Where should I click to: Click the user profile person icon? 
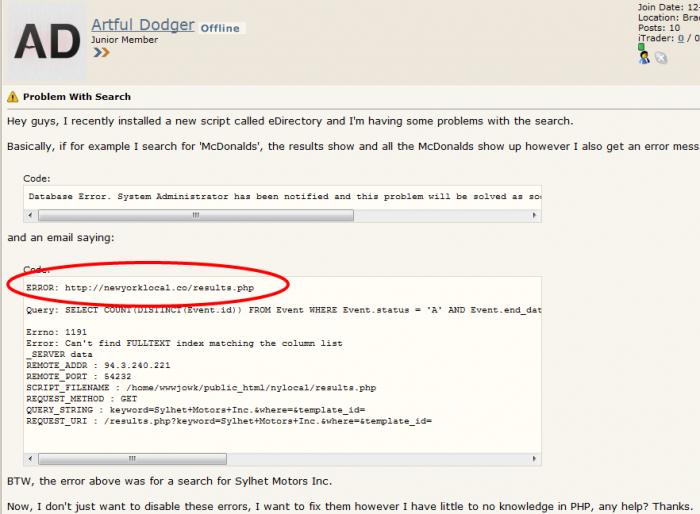click(644, 58)
